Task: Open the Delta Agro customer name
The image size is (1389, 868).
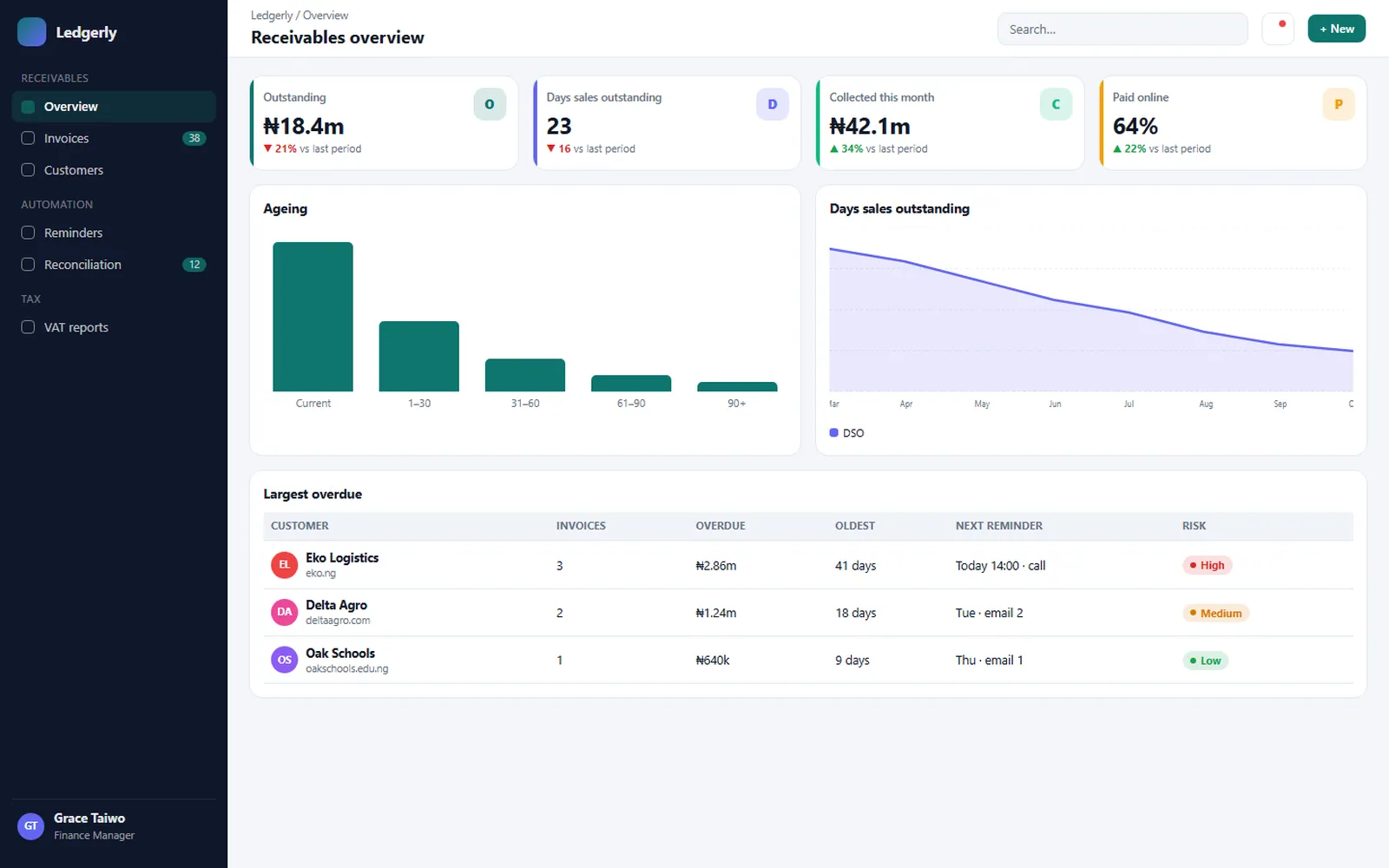Action: [x=336, y=605]
